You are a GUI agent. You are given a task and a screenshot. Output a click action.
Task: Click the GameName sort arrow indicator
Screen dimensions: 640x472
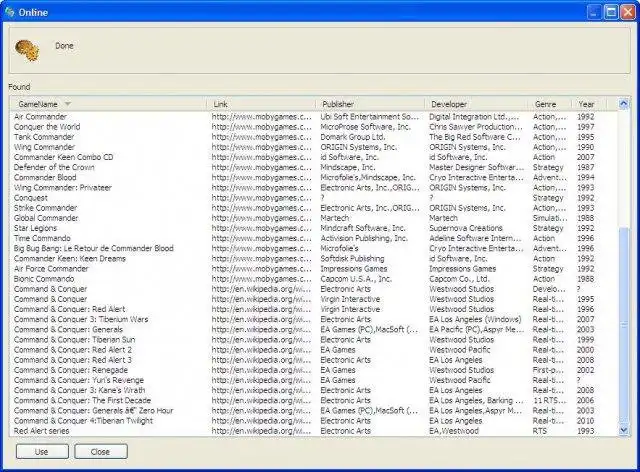point(68,104)
